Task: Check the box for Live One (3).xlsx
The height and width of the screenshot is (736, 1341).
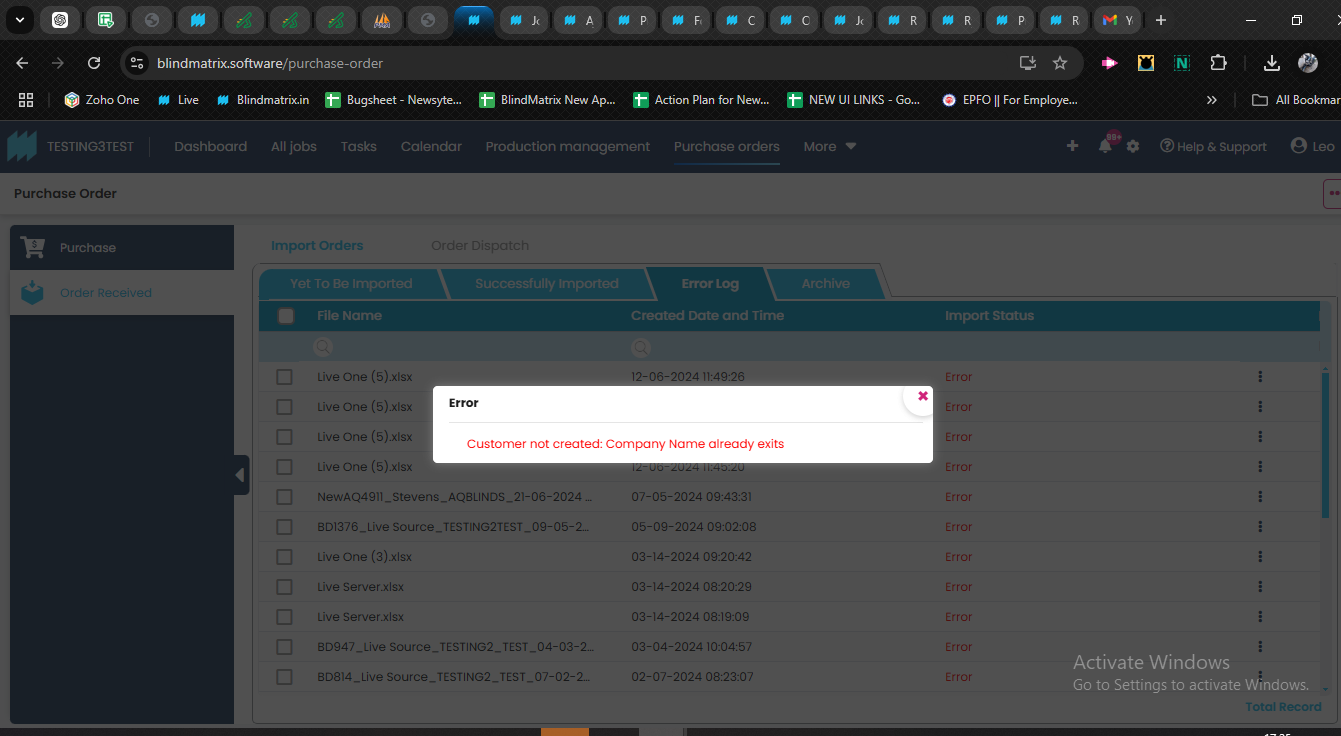Action: pyautogui.click(x=285, y=557)
